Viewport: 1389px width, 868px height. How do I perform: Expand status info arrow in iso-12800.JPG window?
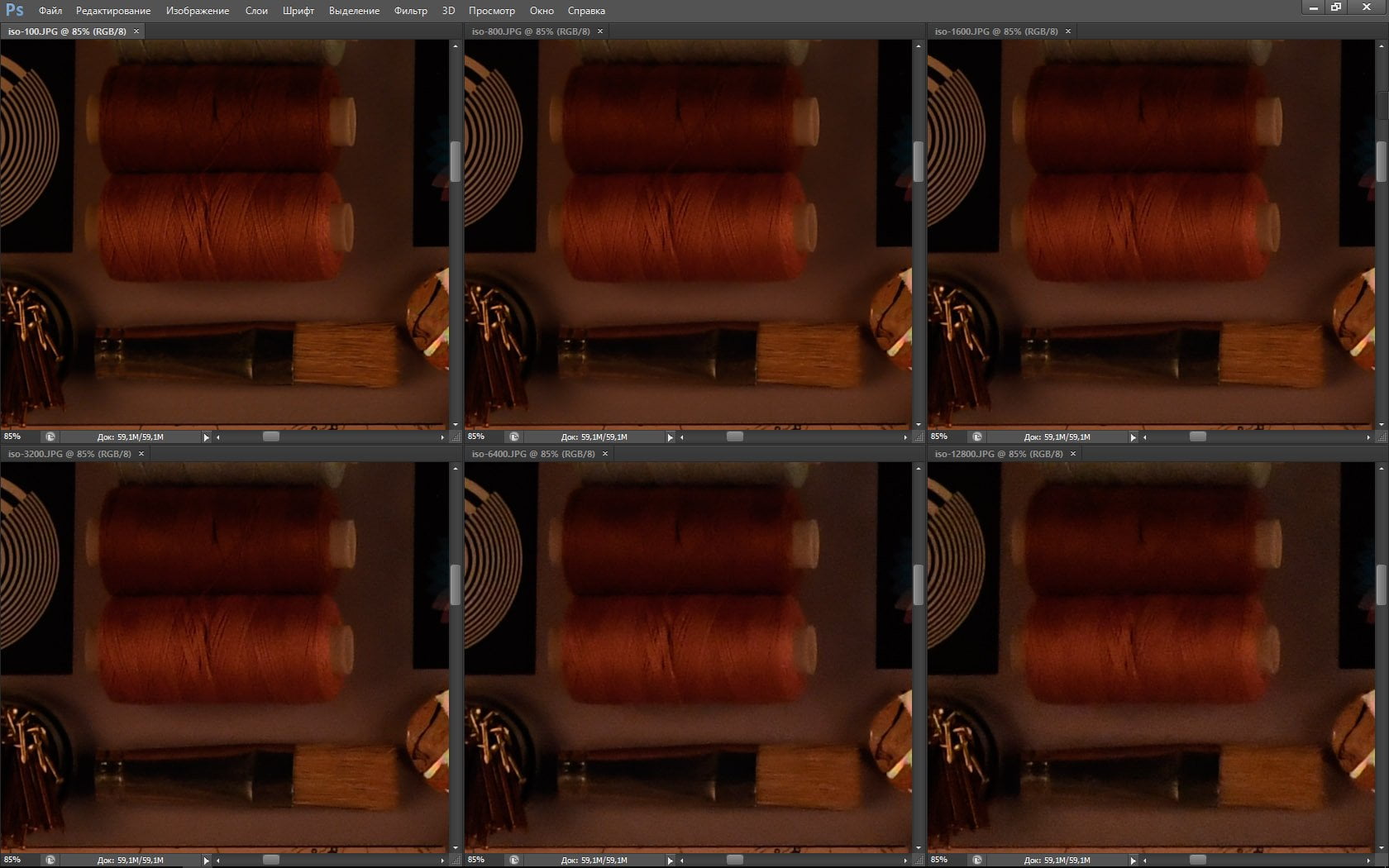tap(1133, 861)
